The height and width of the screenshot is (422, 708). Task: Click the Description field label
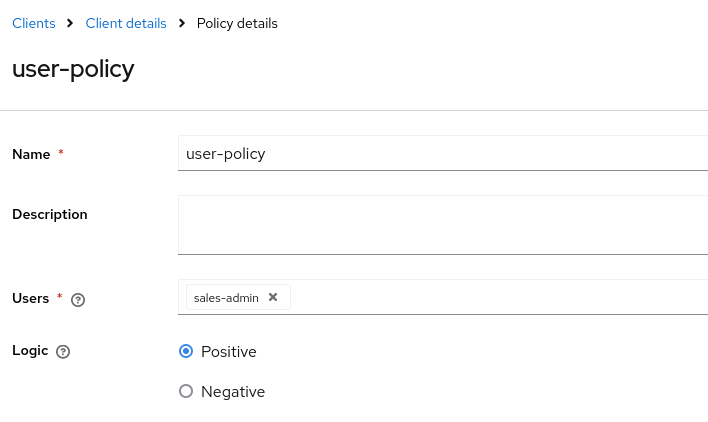(50, 214)
